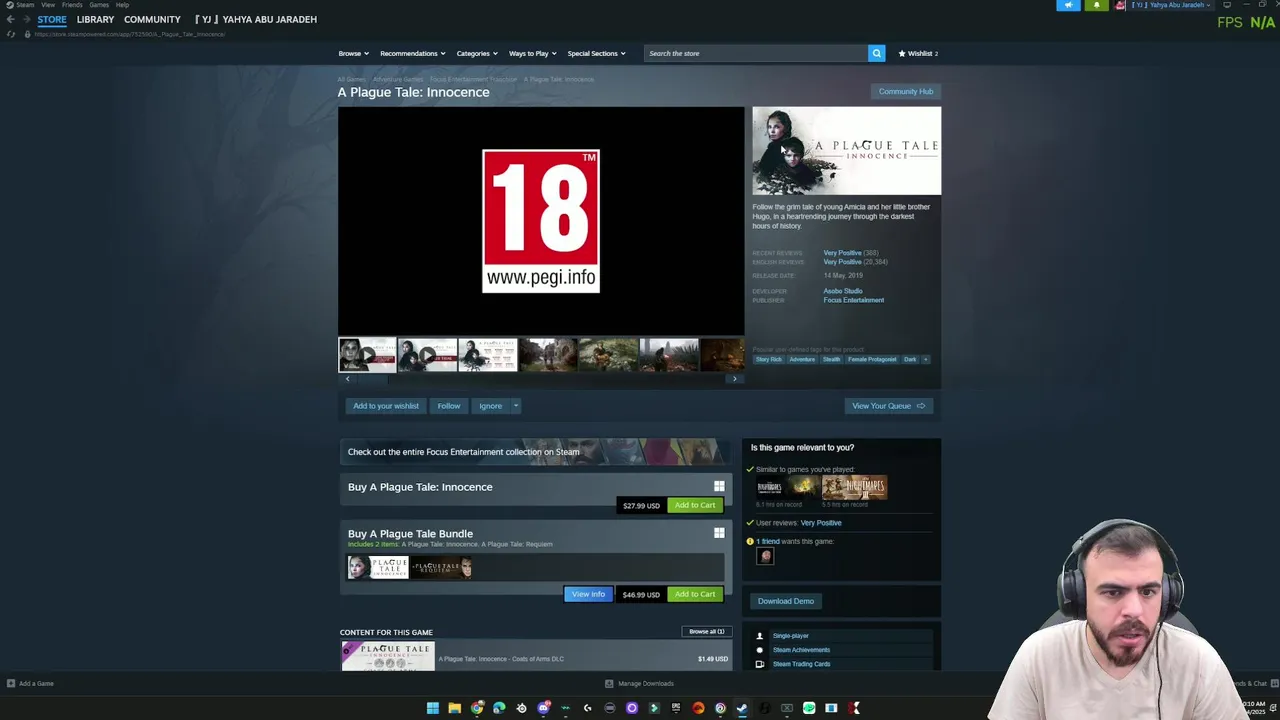The height and width of the screenshot is (720, 1280).
Task: Expand the Recommendations dropdown
Action: (413, 53)
